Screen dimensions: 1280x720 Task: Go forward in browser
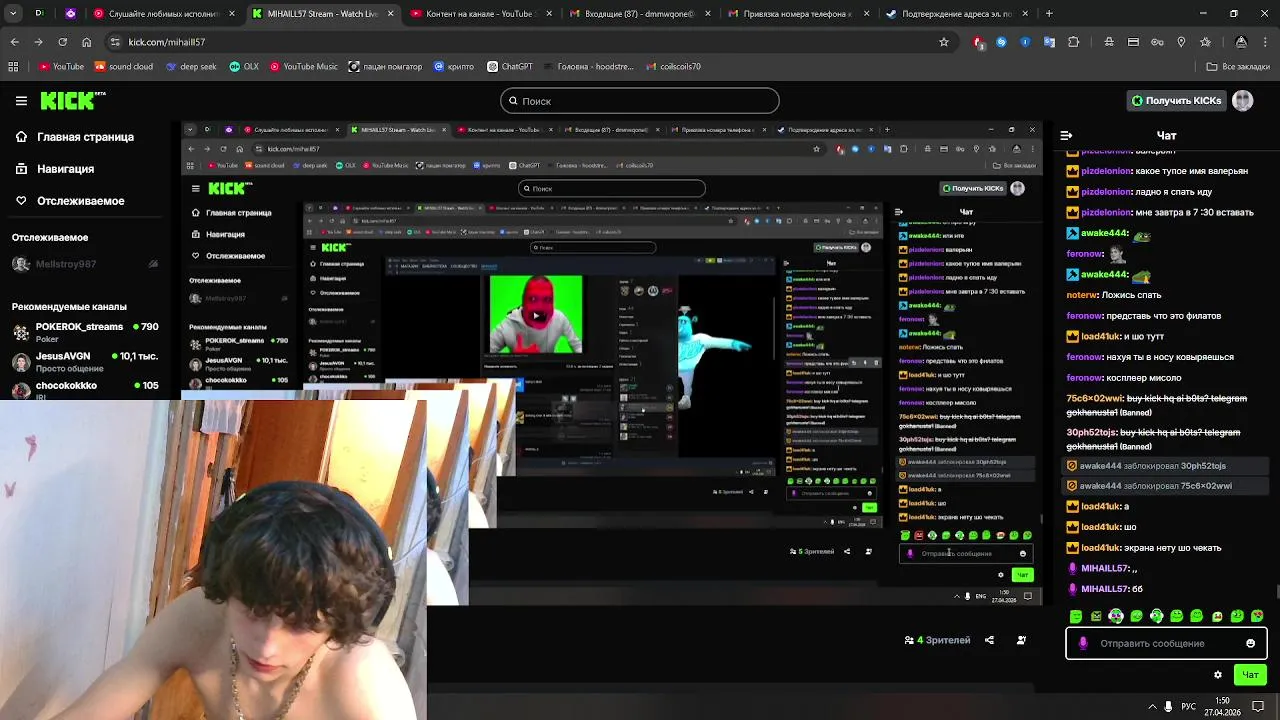(x=38, y=42)
